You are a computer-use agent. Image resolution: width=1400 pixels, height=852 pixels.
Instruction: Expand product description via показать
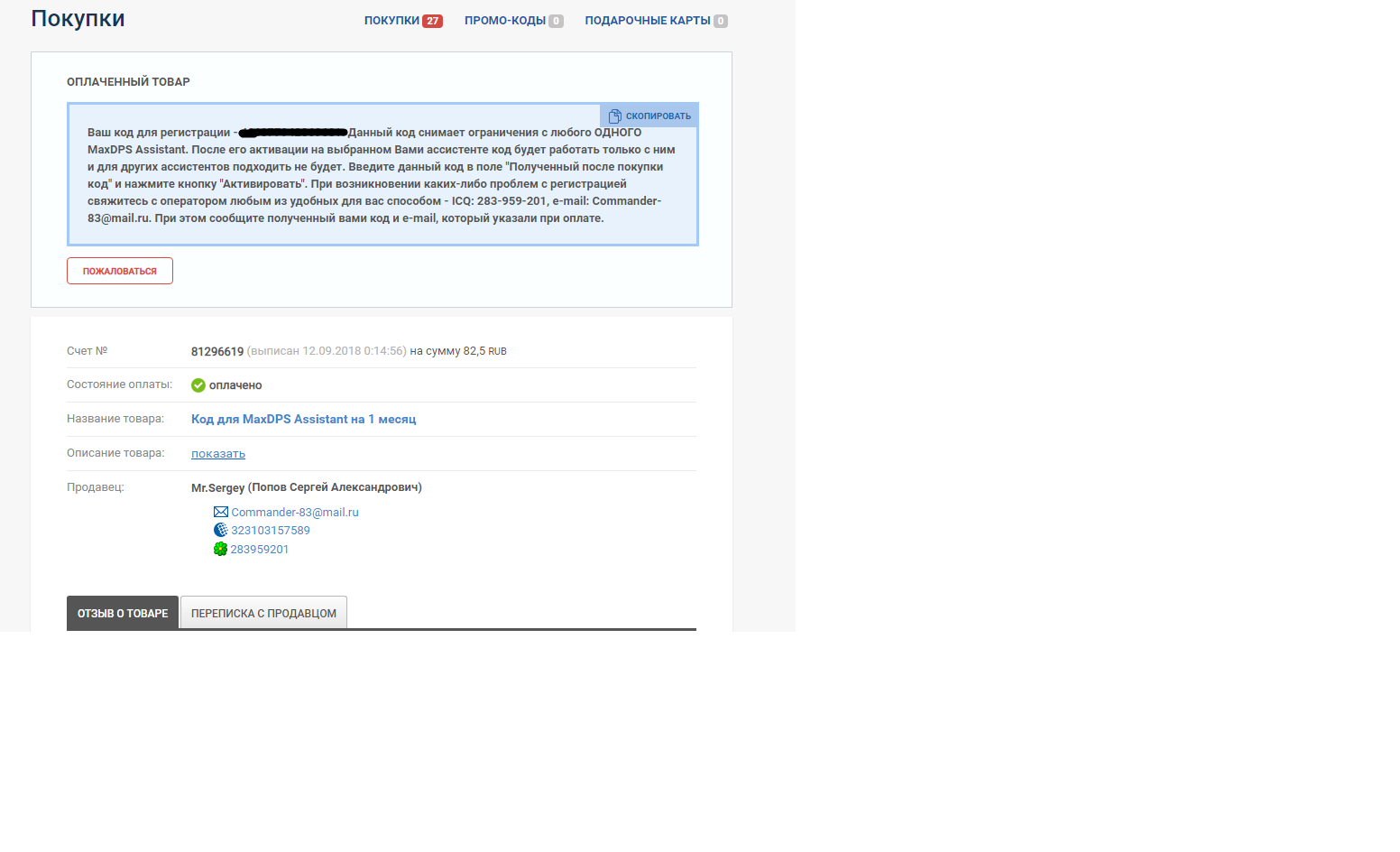[218, 454]
